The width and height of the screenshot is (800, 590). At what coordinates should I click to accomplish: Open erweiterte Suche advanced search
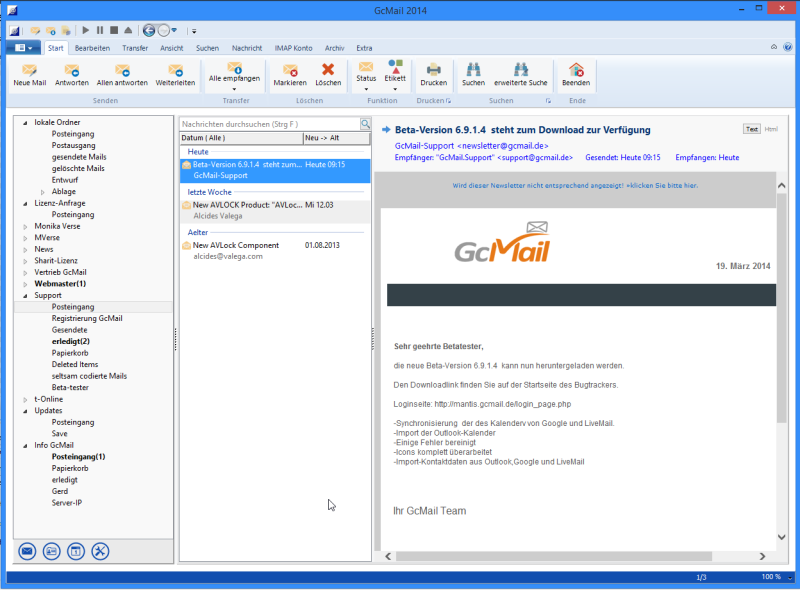click(x=520, y=75)
